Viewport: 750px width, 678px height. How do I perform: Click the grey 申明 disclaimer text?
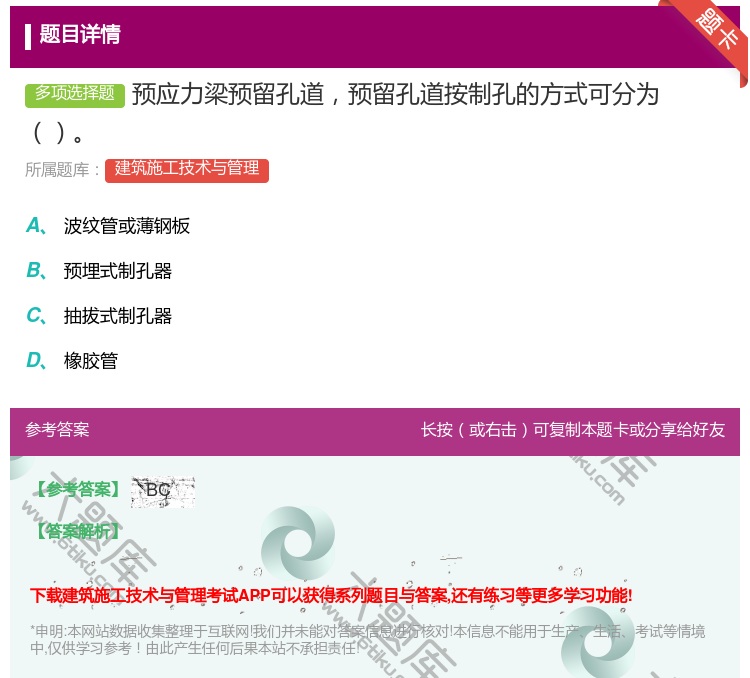click(x=367, y=639)
